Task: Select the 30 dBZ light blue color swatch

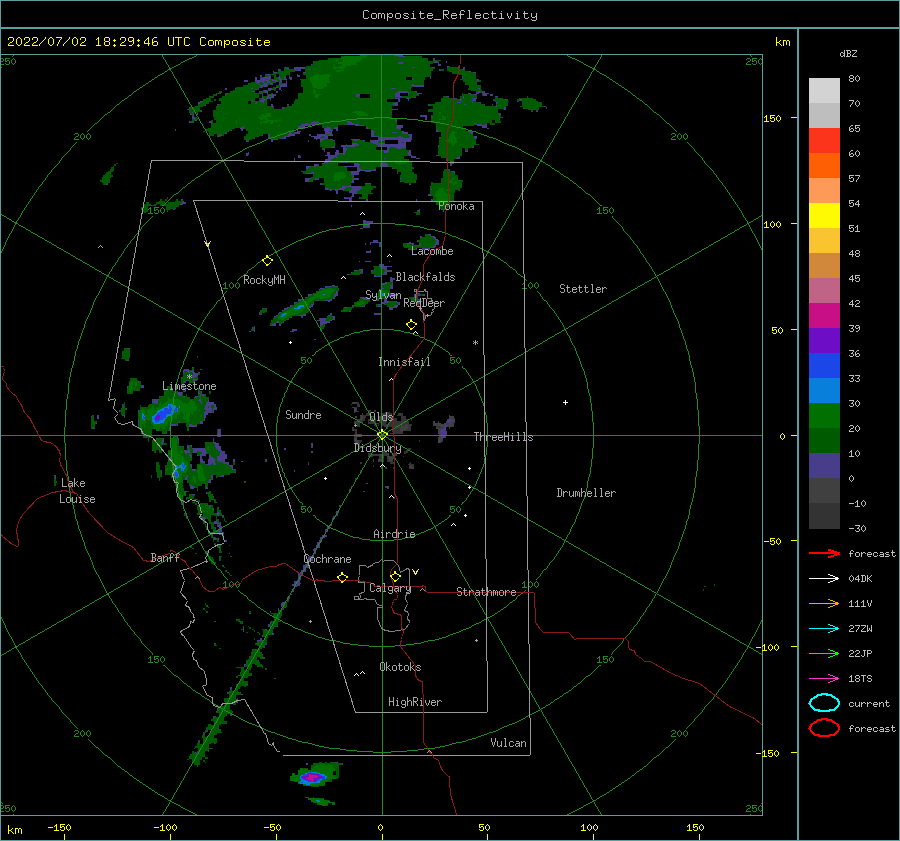Action: point(824,391)
